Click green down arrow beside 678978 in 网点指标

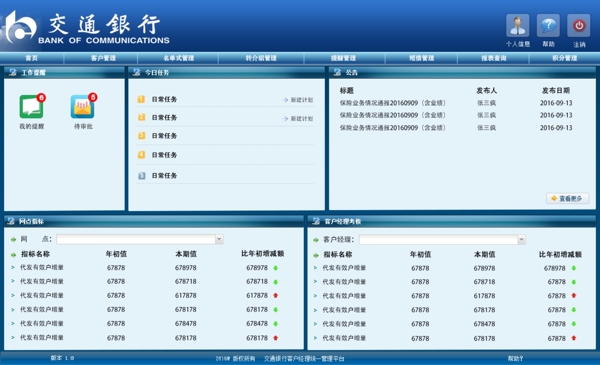point(276,268)
